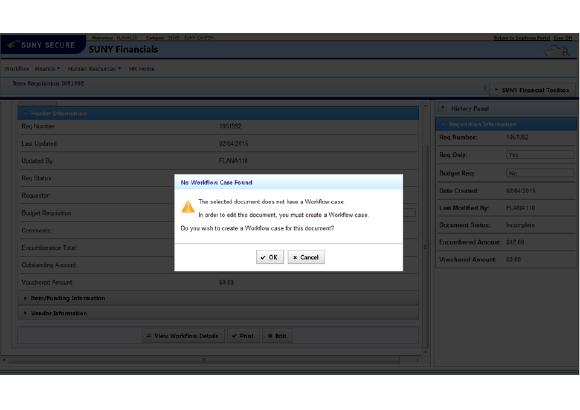Click the Edit button
580x410 pixels.
pos(277,336)
